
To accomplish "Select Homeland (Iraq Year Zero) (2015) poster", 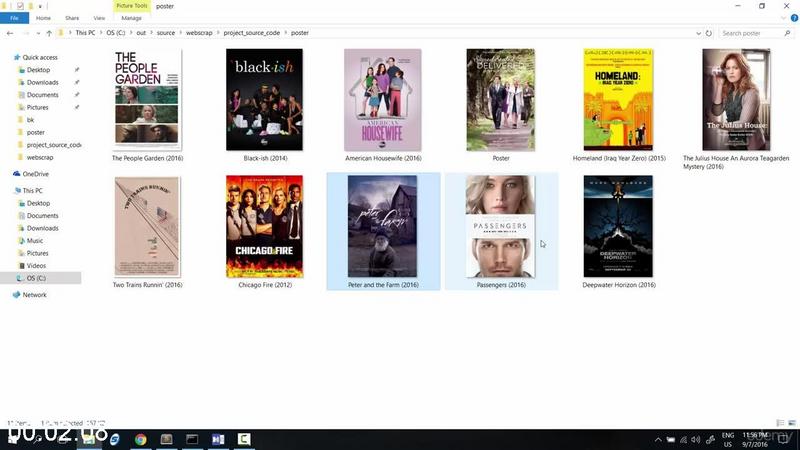I will click(618, 99).
